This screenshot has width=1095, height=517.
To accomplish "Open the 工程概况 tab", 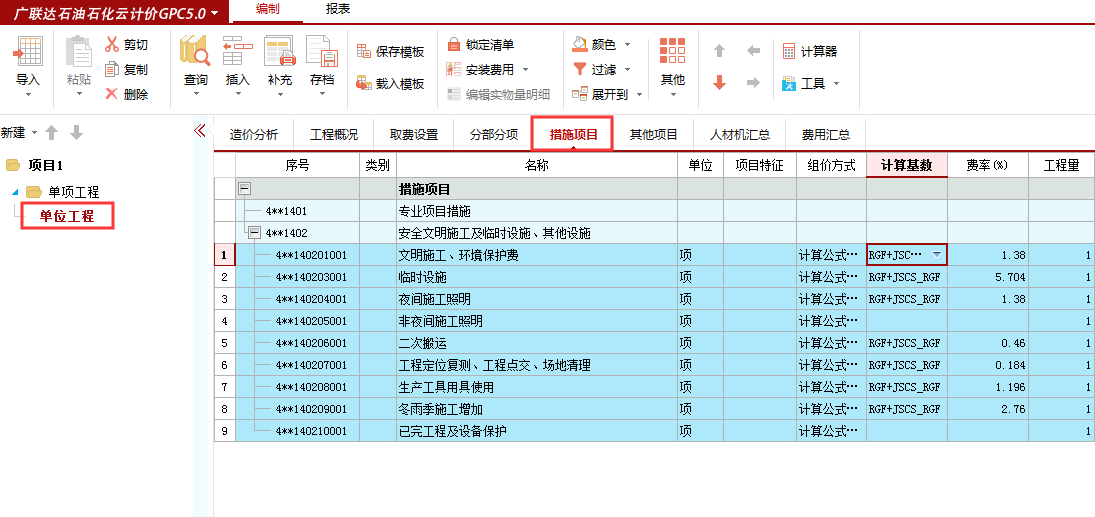I will tap(334, 135).
